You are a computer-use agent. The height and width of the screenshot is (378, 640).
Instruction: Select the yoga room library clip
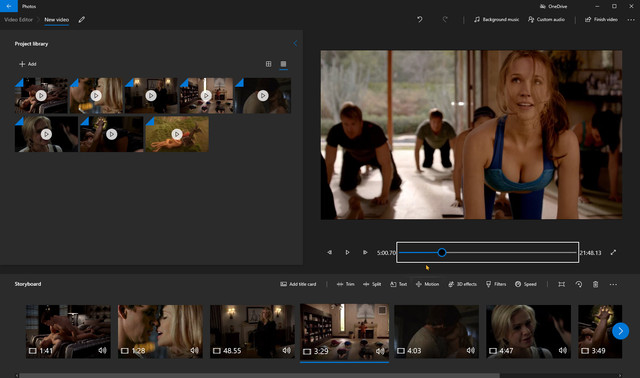click(207, 96)
